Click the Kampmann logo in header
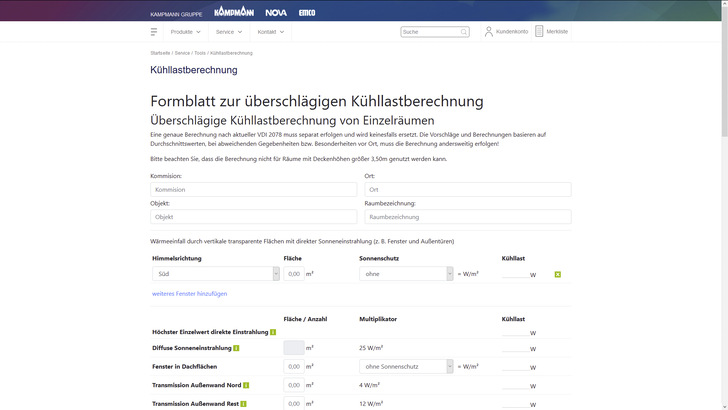 click(x=235, y=10)
